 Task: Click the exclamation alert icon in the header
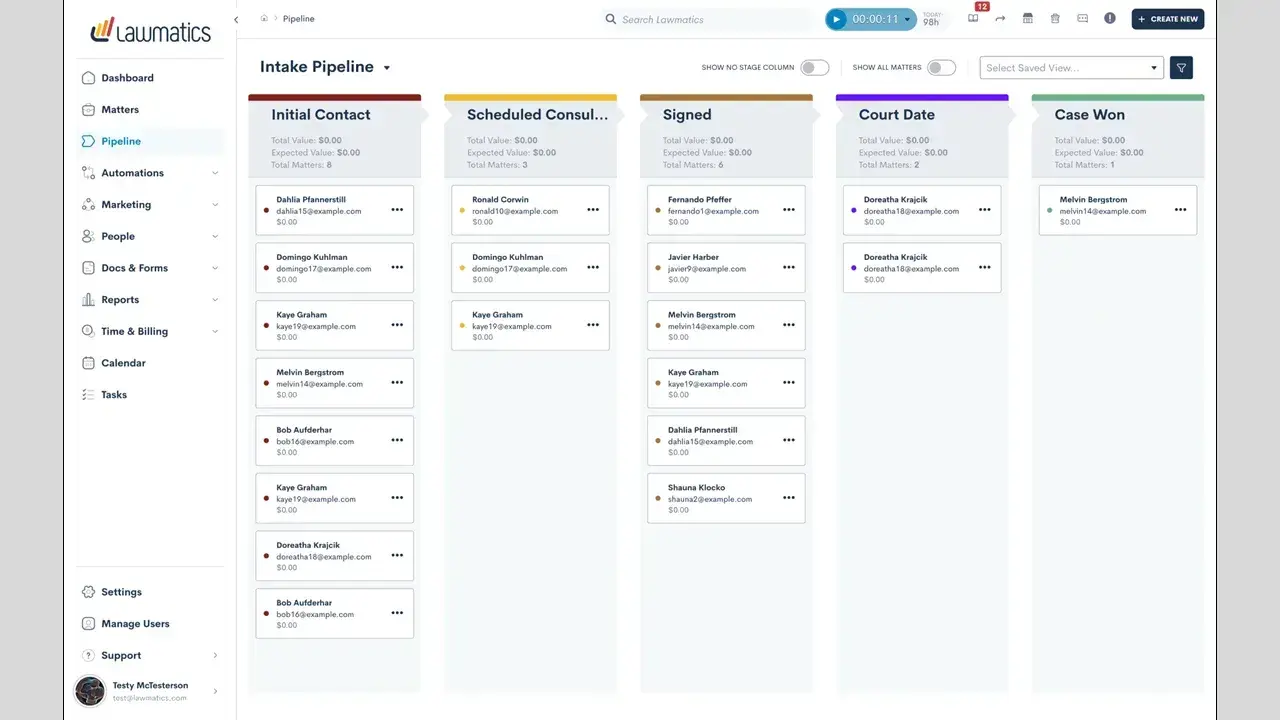(x=1109, y=18)
